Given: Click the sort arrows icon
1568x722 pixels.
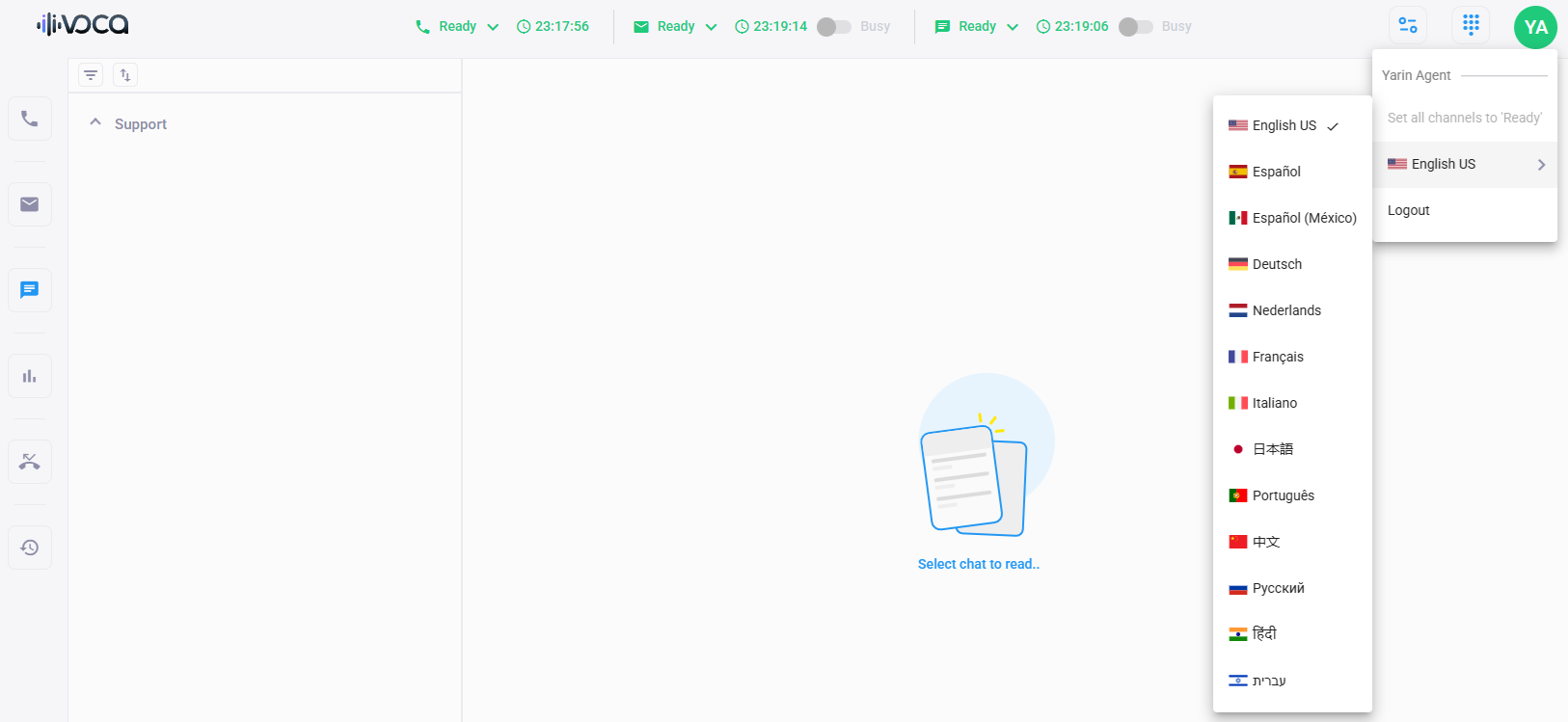Looking at the screenshot, I should point(125,75).
